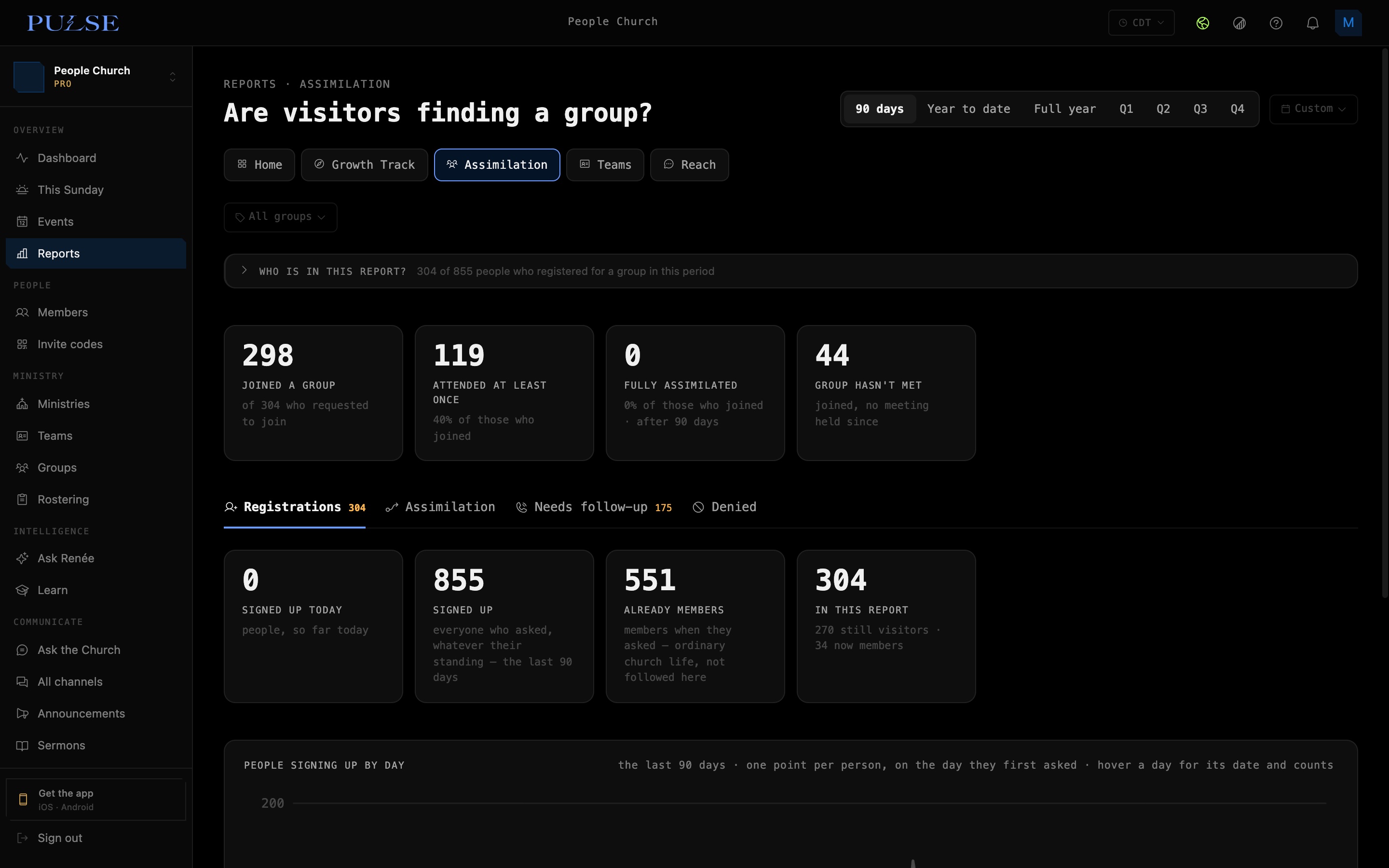
Task: Select Q4 date range
Action: pyautogui.click(x=1238, y=109)
